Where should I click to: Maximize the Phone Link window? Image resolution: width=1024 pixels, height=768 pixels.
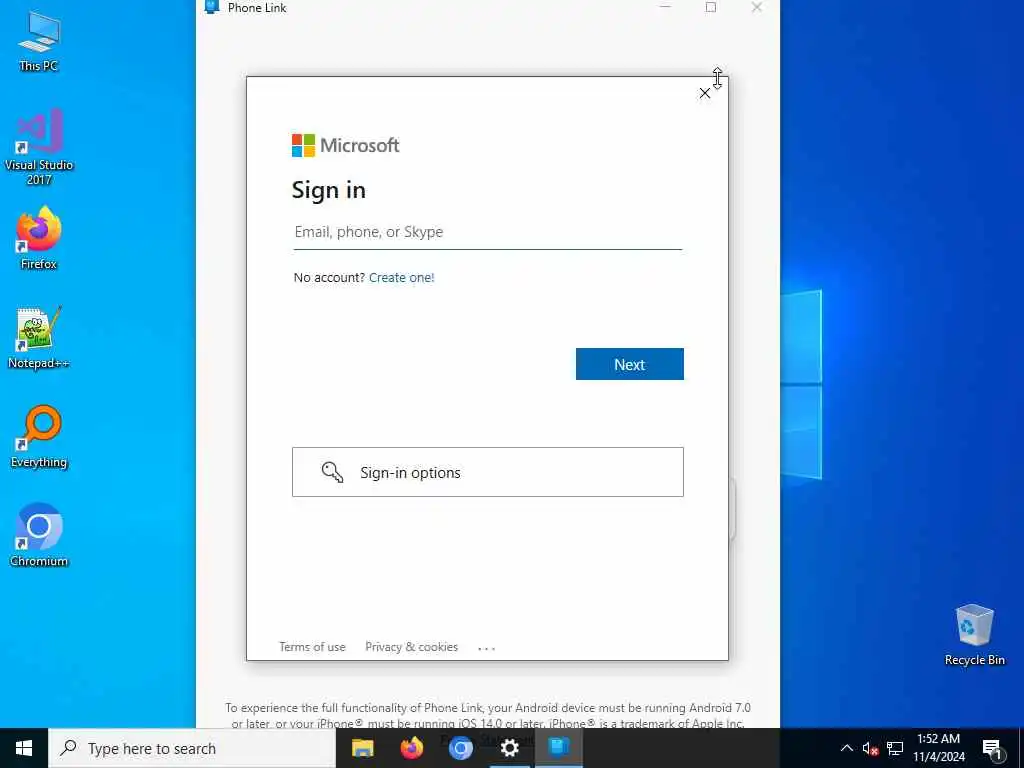[x=711, y=7]
